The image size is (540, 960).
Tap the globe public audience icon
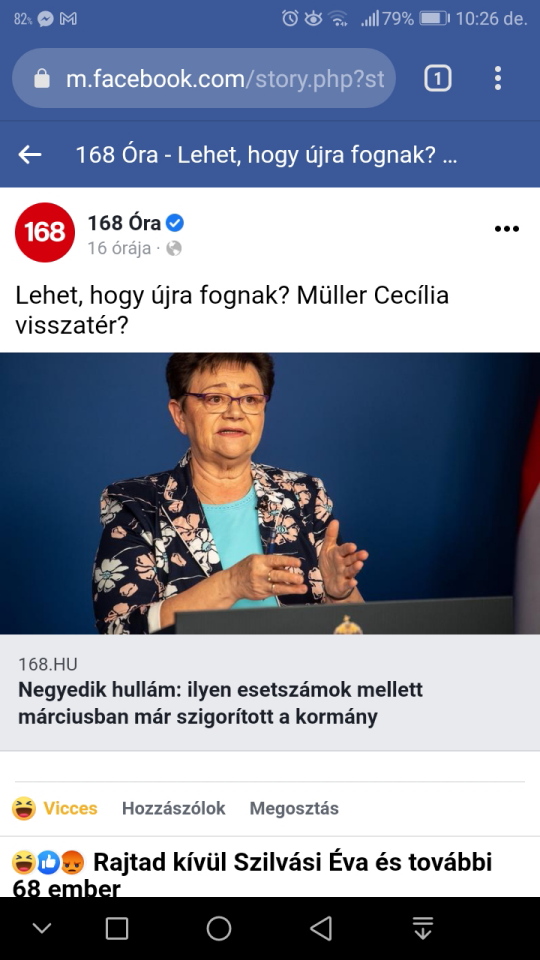(x=174, y=249)
